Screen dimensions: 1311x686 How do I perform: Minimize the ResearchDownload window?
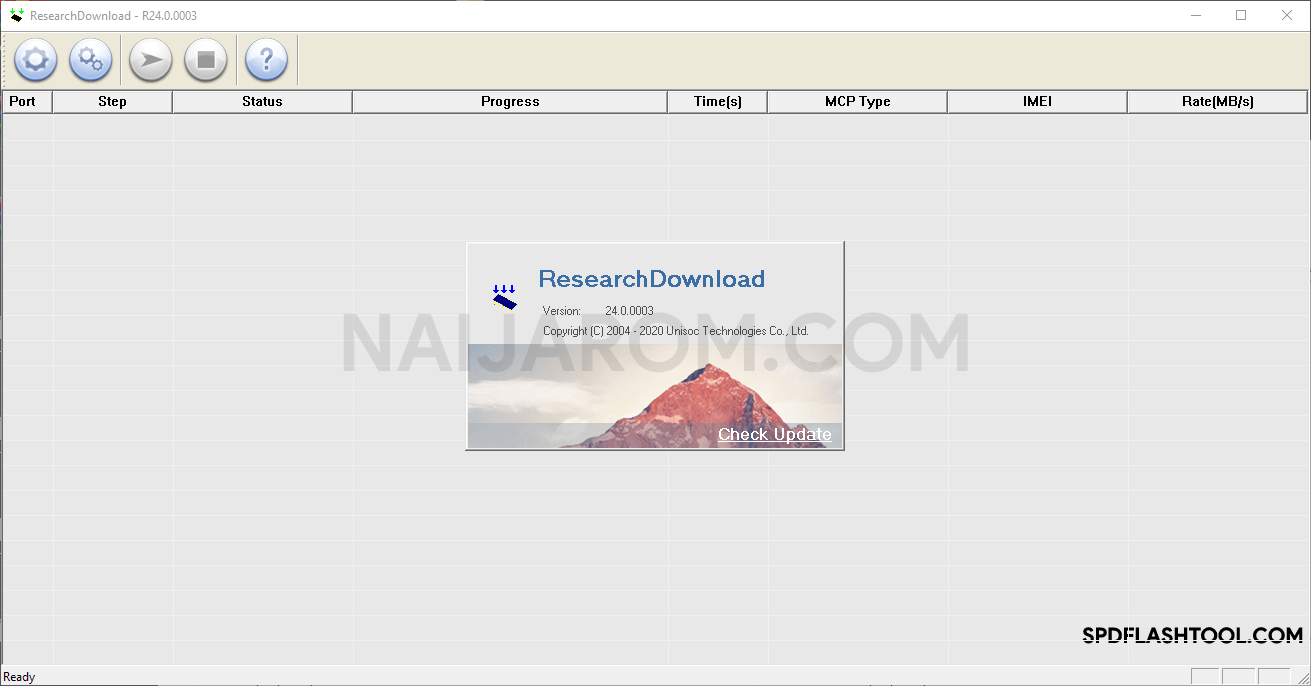(x=1195, y=15)
